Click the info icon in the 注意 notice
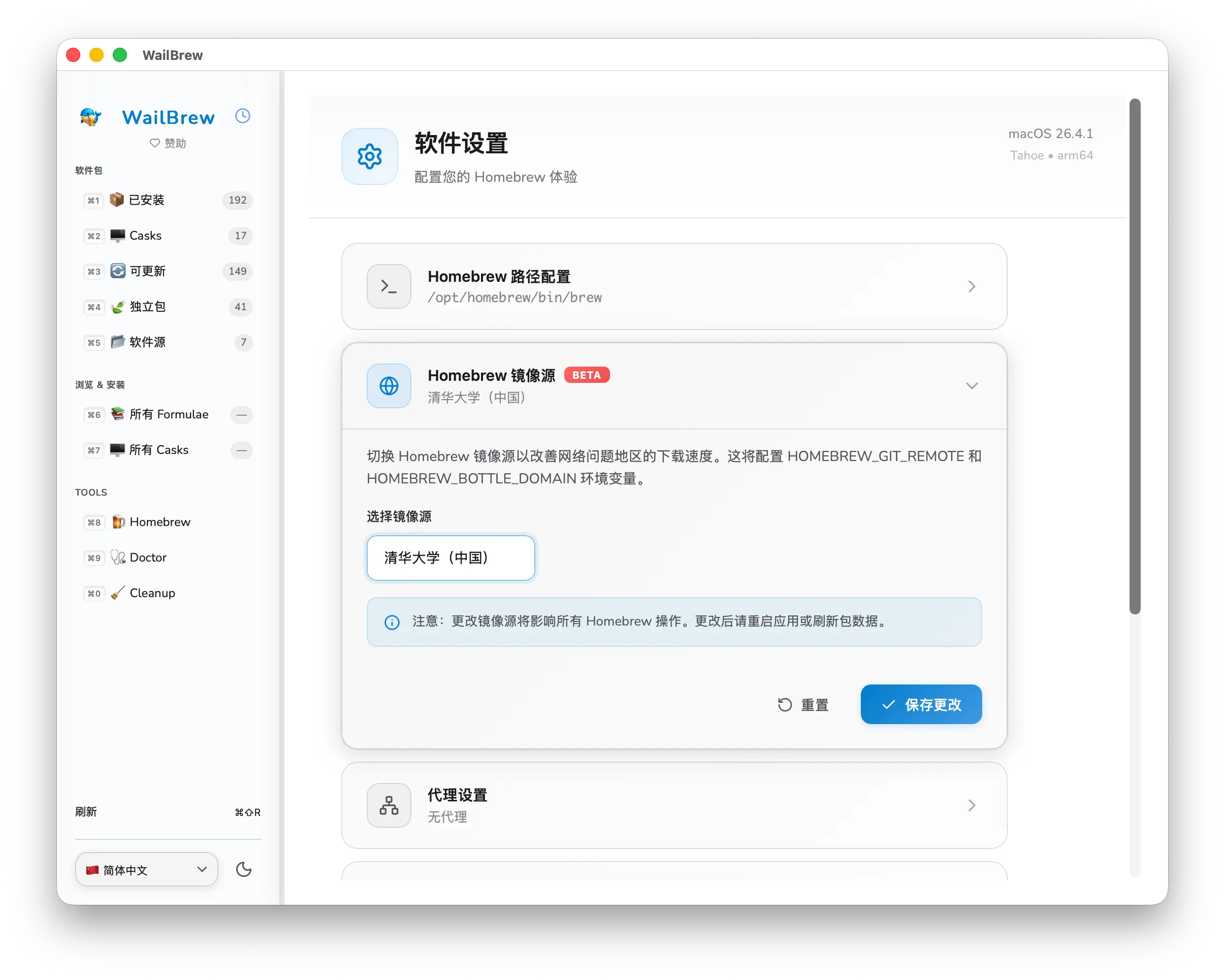The height and width of the screenshot is (980, 1225). pyautogui.click(x=392, y=622)
